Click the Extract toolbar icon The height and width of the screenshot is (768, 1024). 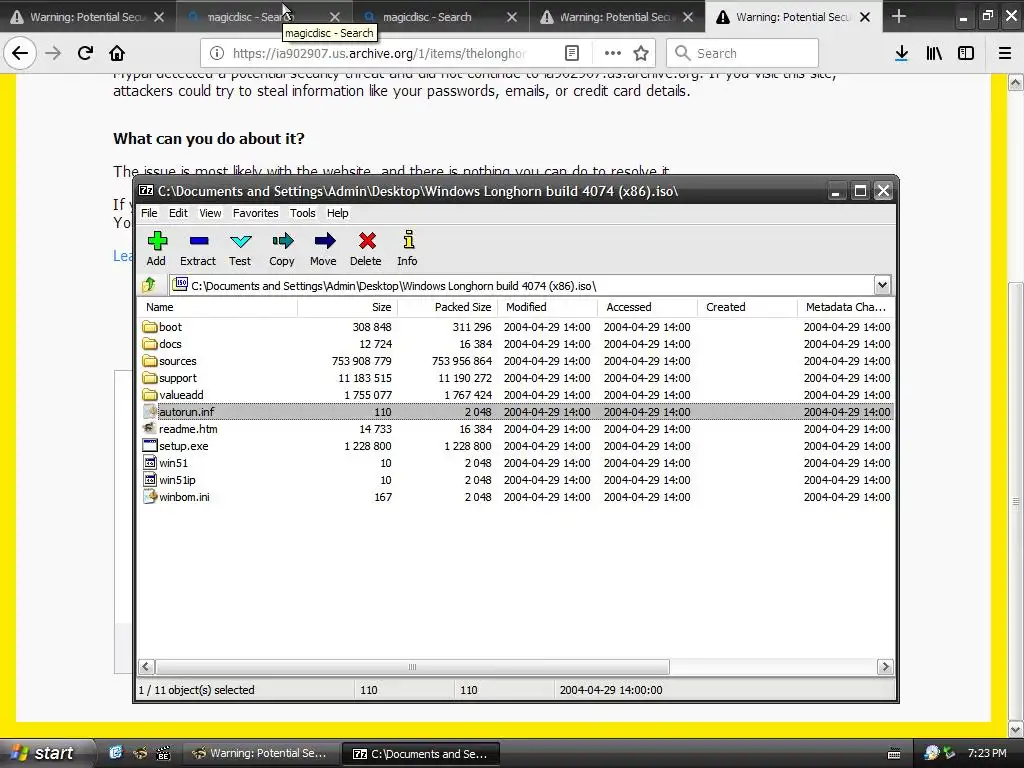[x=198, y=241]
